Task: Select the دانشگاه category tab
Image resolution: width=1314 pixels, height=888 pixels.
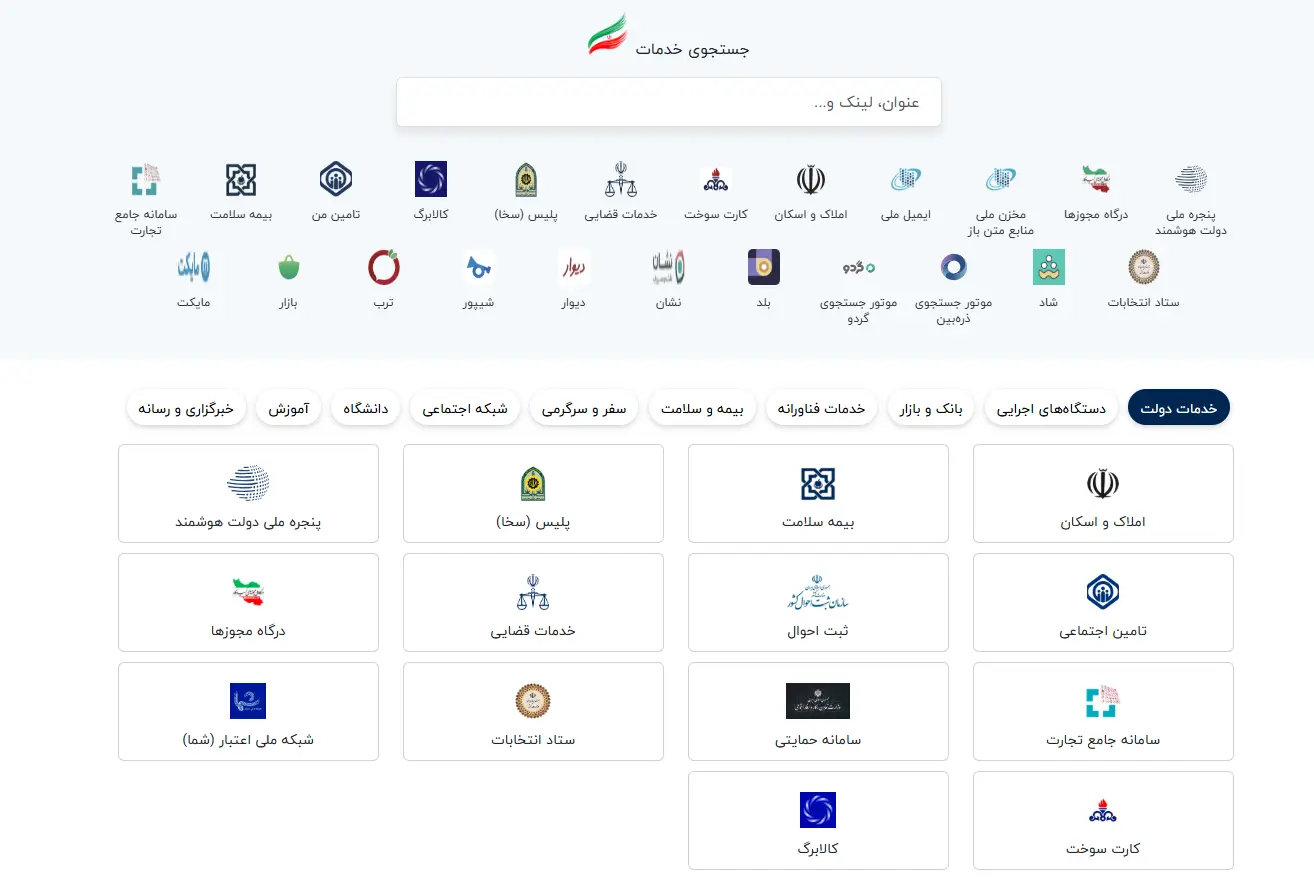Action: click(x=366, y=408)
